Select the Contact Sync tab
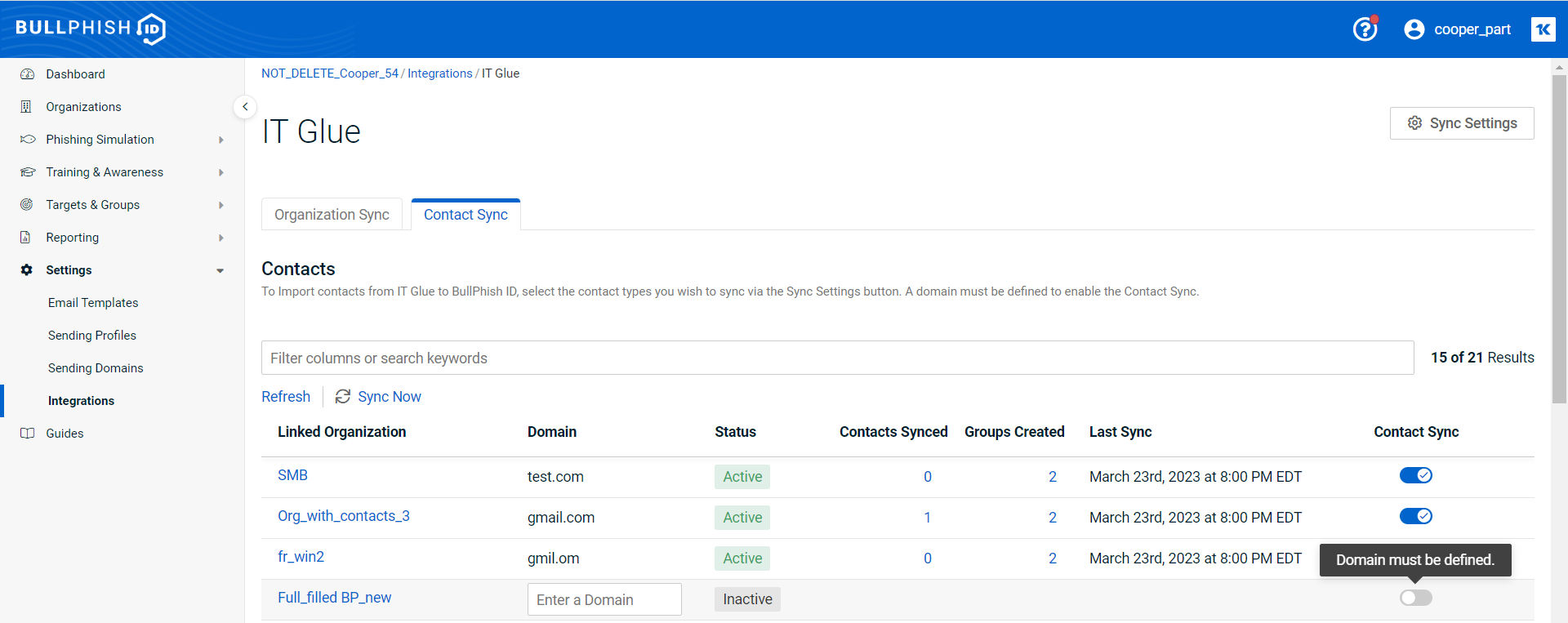The height and width of the screenshot is (623, 1568). point(465,214)
